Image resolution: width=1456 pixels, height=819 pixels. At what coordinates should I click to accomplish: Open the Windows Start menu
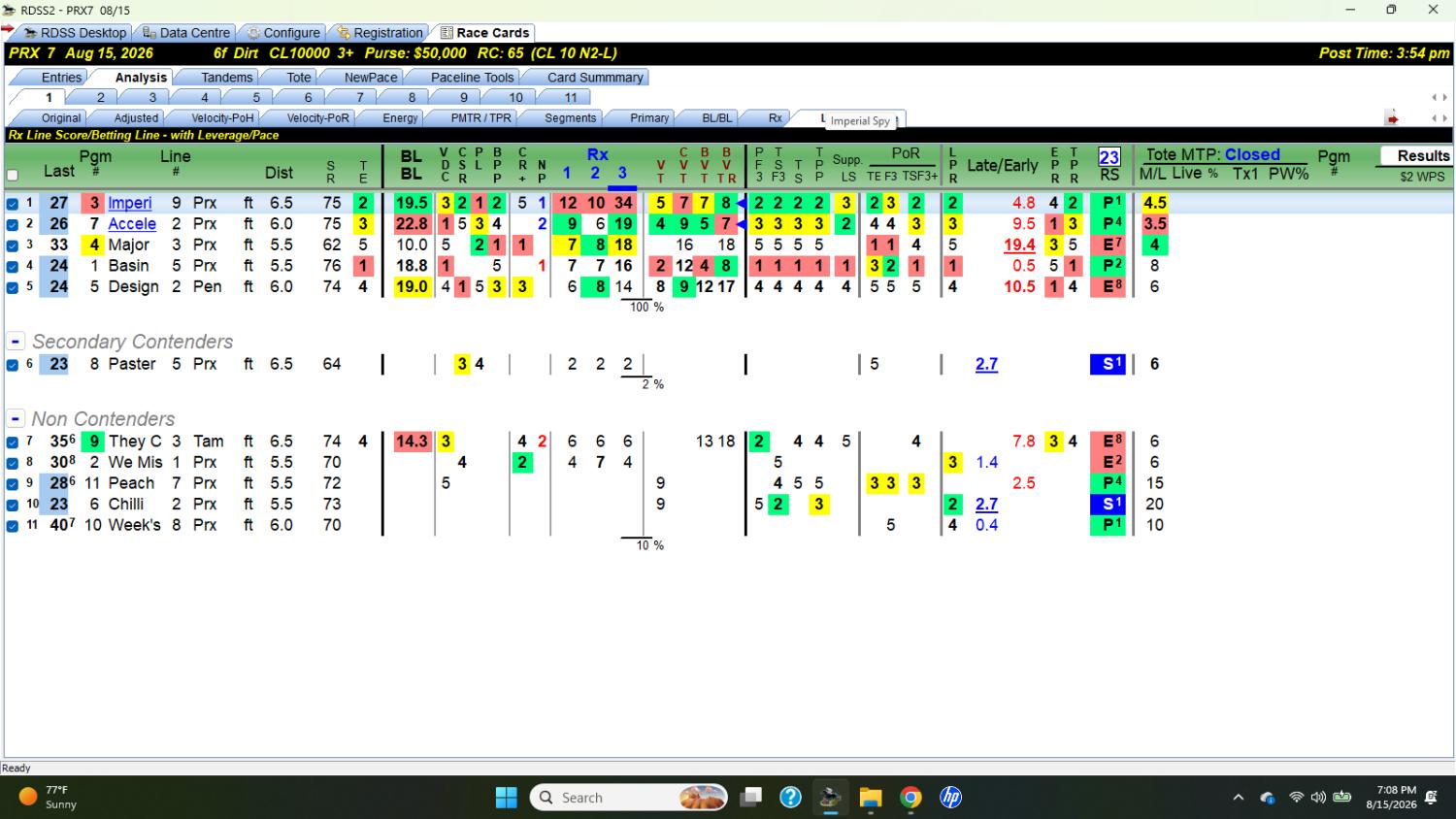tap(507, 798)
